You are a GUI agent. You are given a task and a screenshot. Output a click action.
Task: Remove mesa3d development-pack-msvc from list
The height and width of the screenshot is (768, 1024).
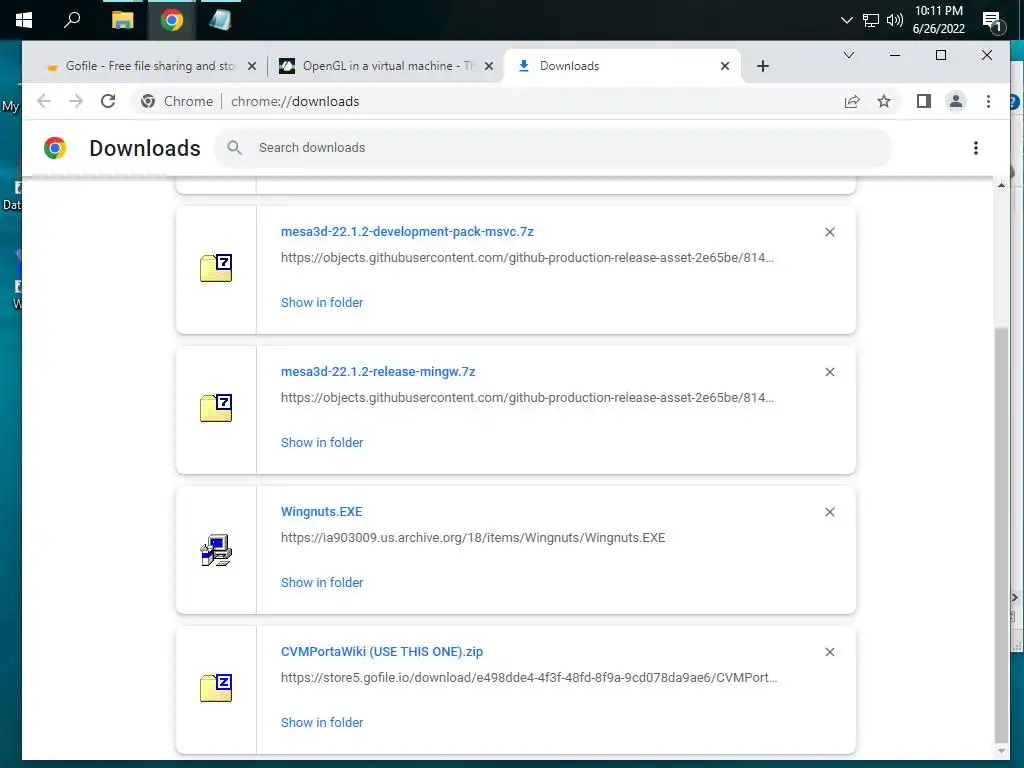(829, 232)
